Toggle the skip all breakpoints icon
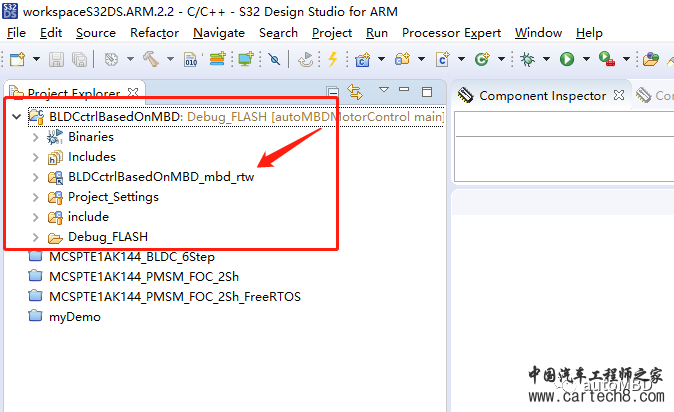Viewport: 674px width, 412px height. (274, 59)
